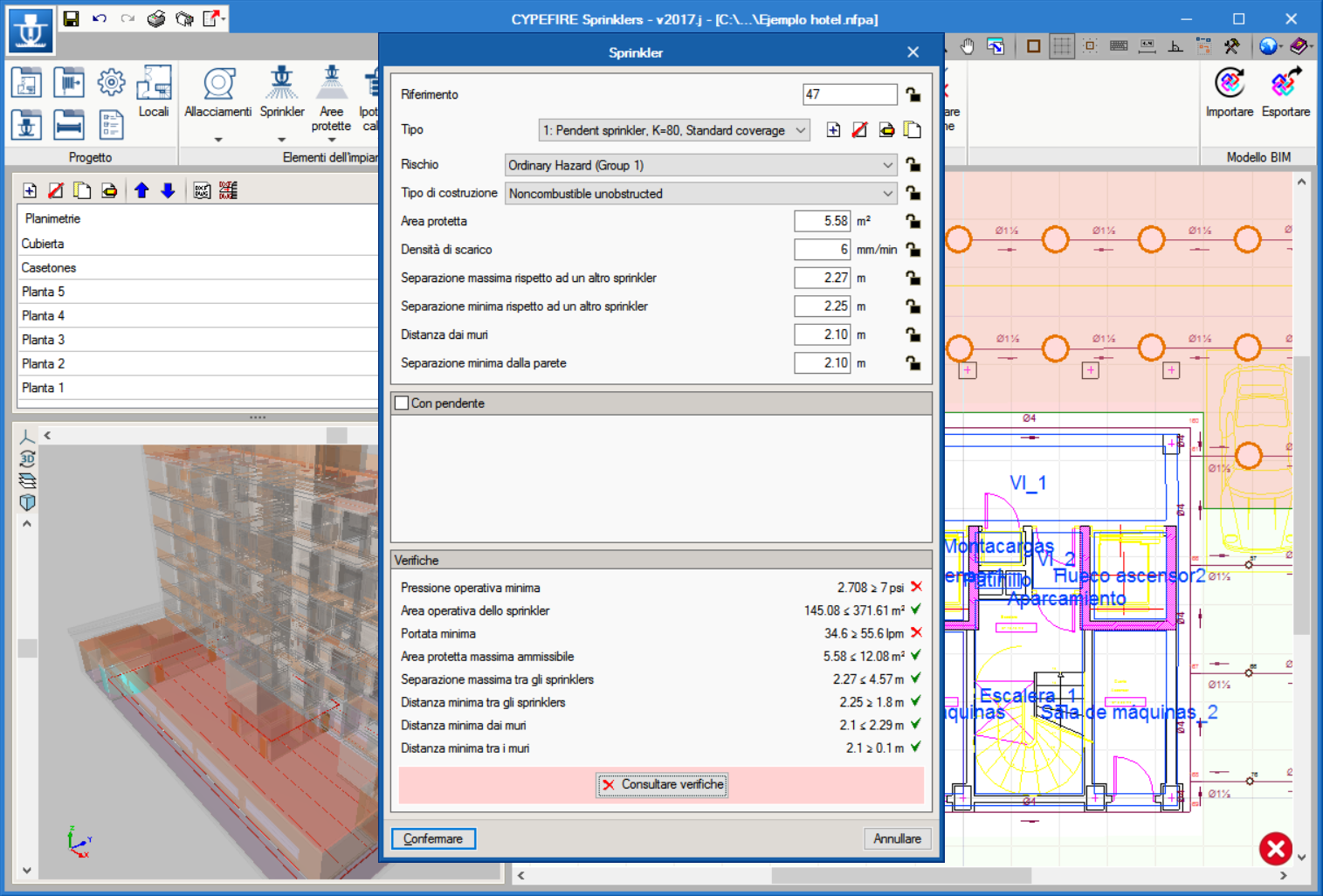Copy selected floor plan icon
The image size is (1323, 896).
click(82, 190)
